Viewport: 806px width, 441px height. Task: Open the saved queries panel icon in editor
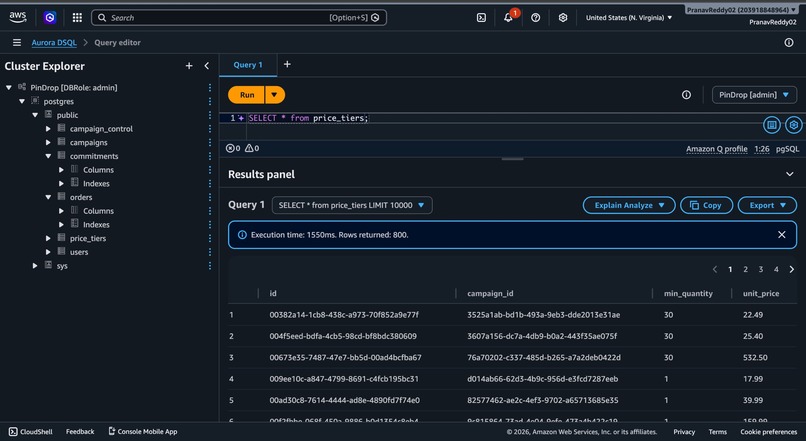click(772, 124)
